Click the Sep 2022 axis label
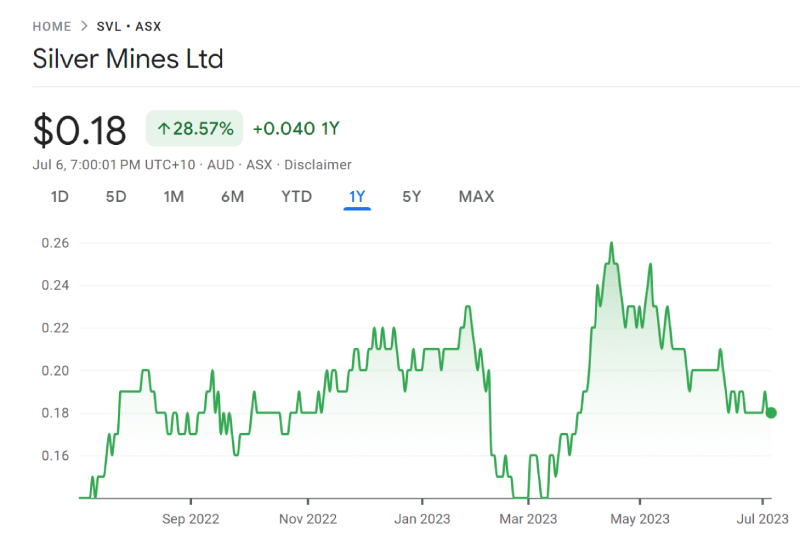Screen dimensions: 800x551 (x=190, y=519)
